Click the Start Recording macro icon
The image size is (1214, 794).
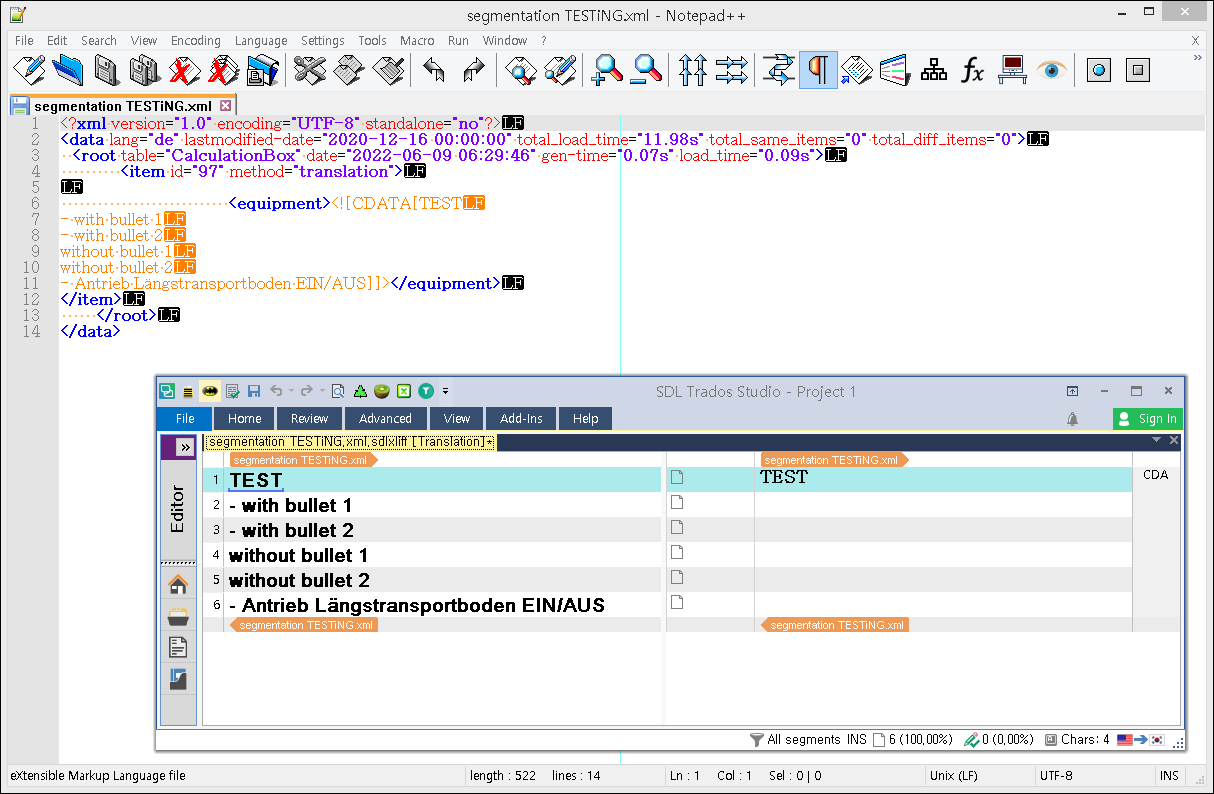coord(1099,69)
